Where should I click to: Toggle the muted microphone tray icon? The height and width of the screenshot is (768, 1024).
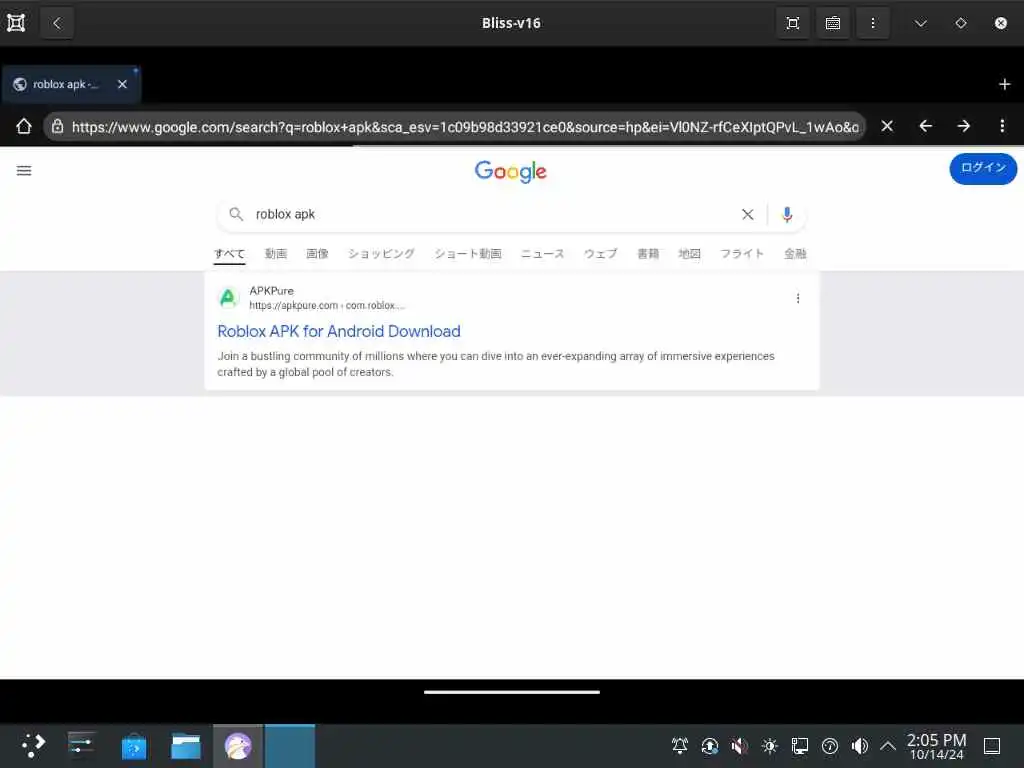(739, 746)
